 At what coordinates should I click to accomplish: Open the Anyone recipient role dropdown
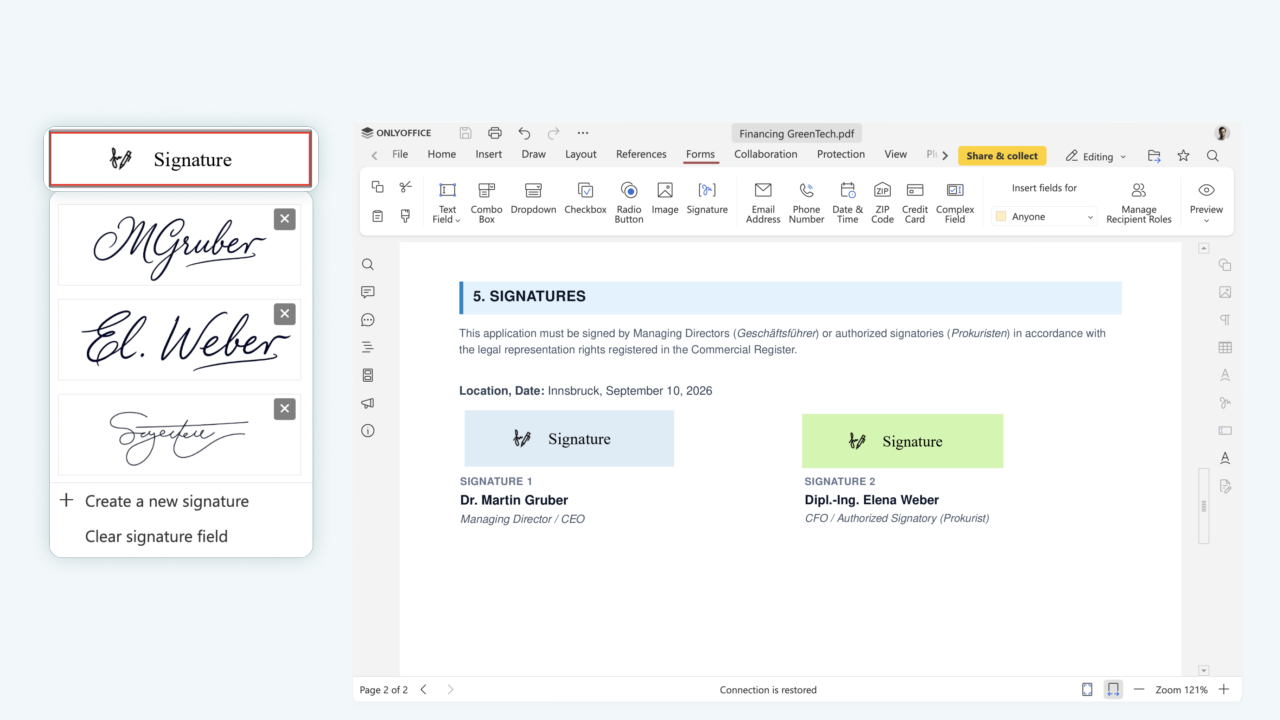pos(1045,217)
